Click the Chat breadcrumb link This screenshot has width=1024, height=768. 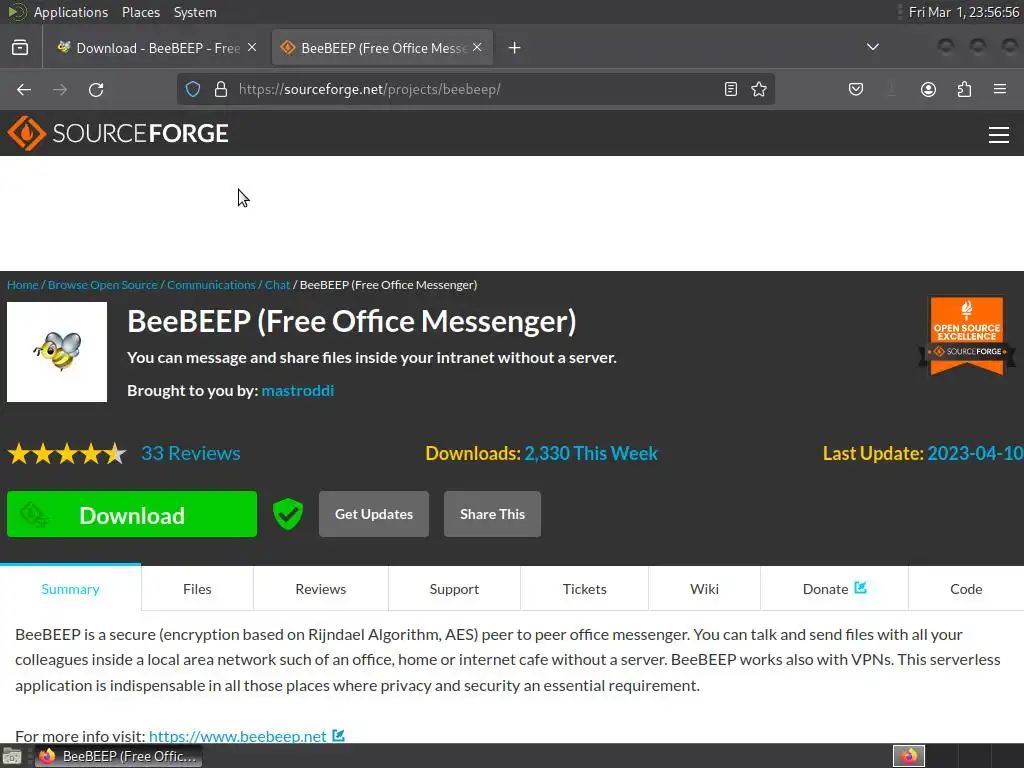[x=277, y=285]
